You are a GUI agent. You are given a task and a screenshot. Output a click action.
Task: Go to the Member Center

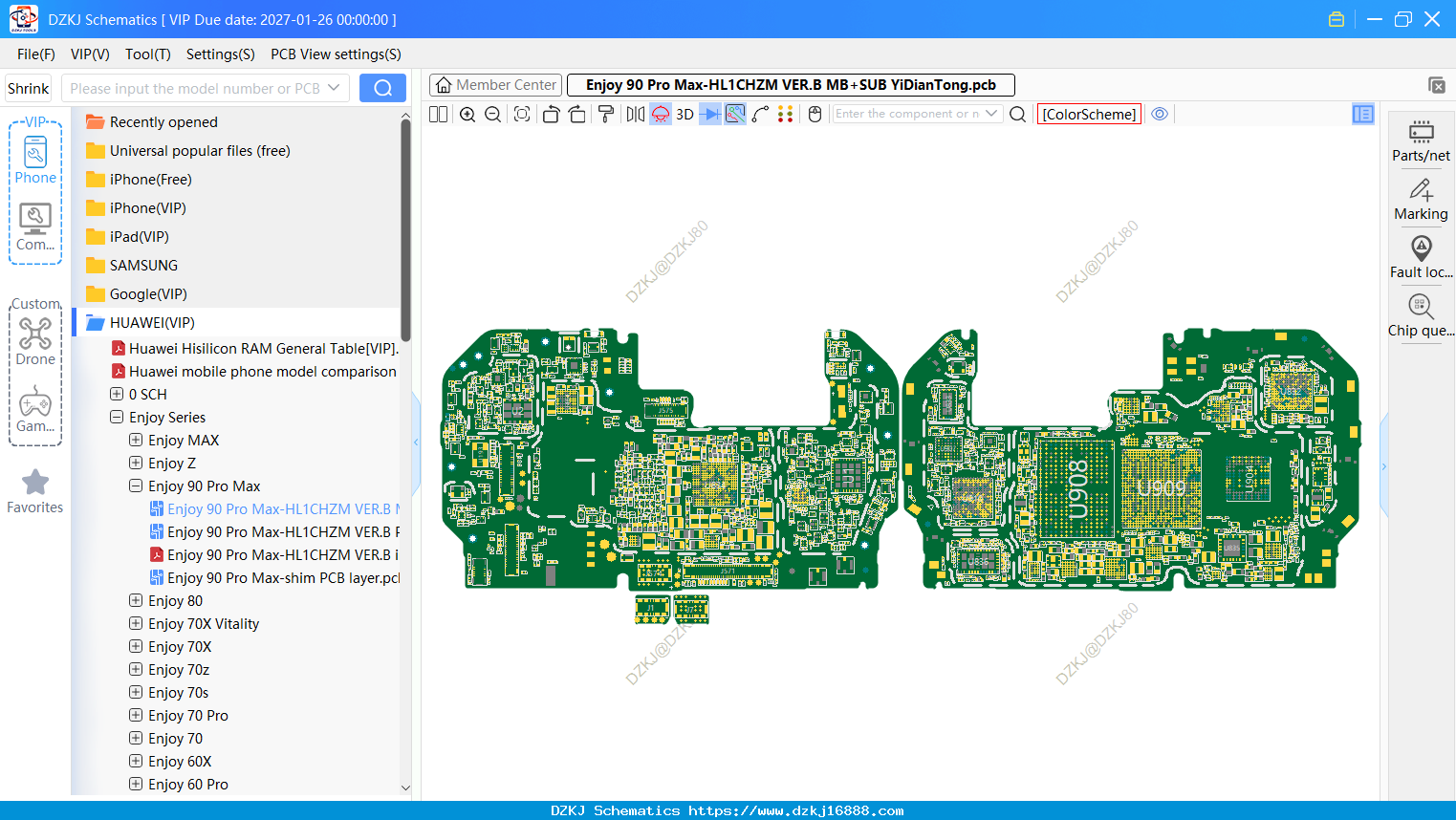(496, 85)
